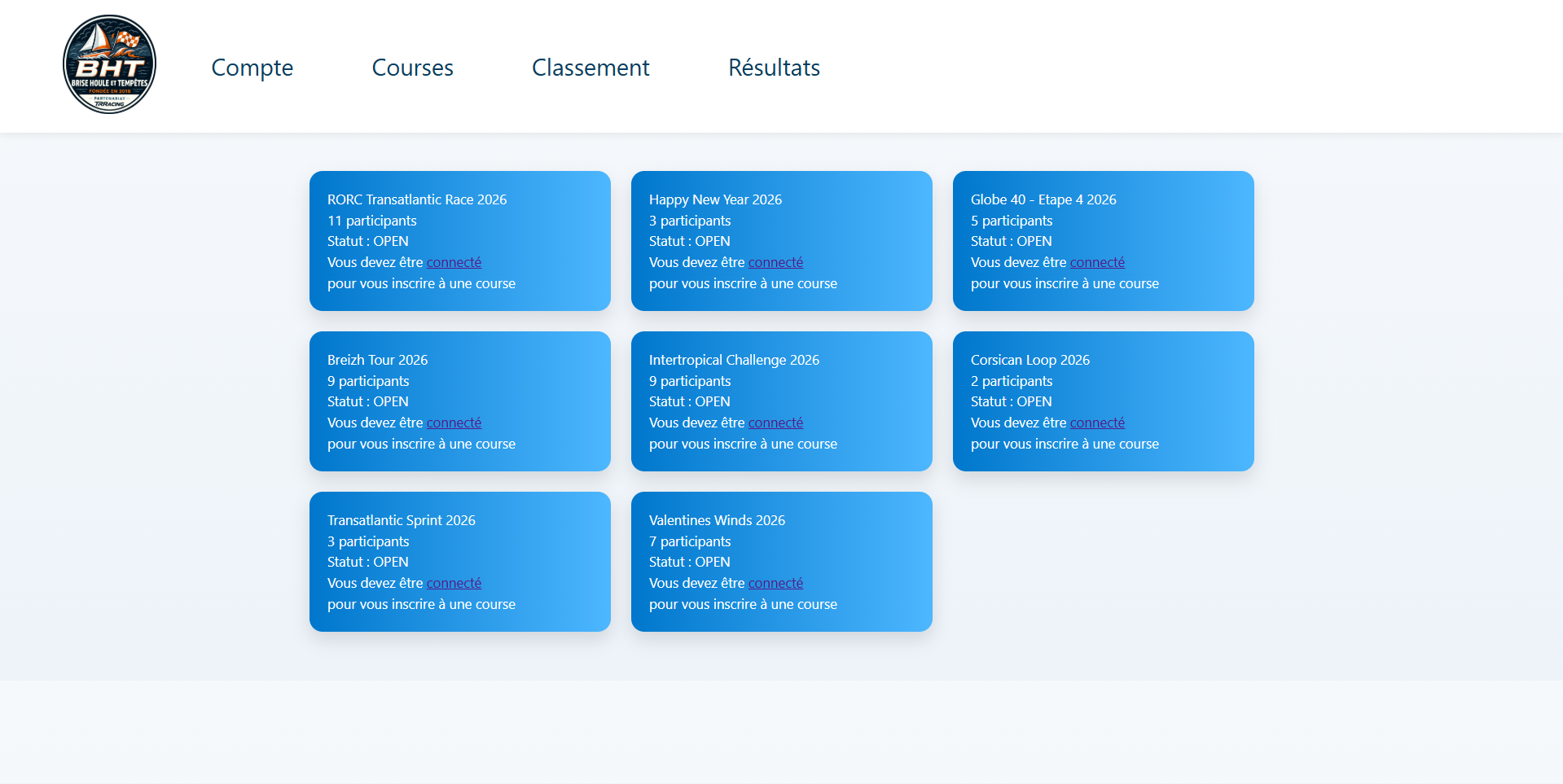Click connecté link in RORC Transatlantic Race card
1563x784 pixels.
[454, 262]
